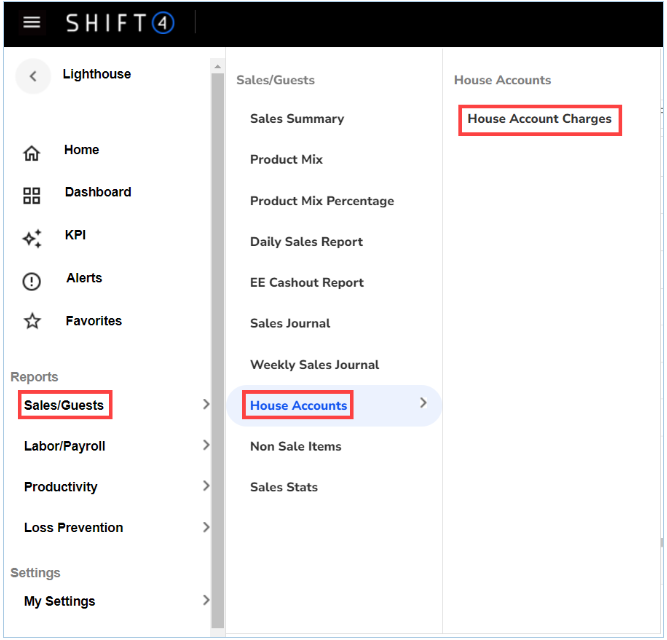Expand the Labor/Payroll chevron arrow
The height and width of the screenshot is (640, 667).
click(x=206, y=446)
